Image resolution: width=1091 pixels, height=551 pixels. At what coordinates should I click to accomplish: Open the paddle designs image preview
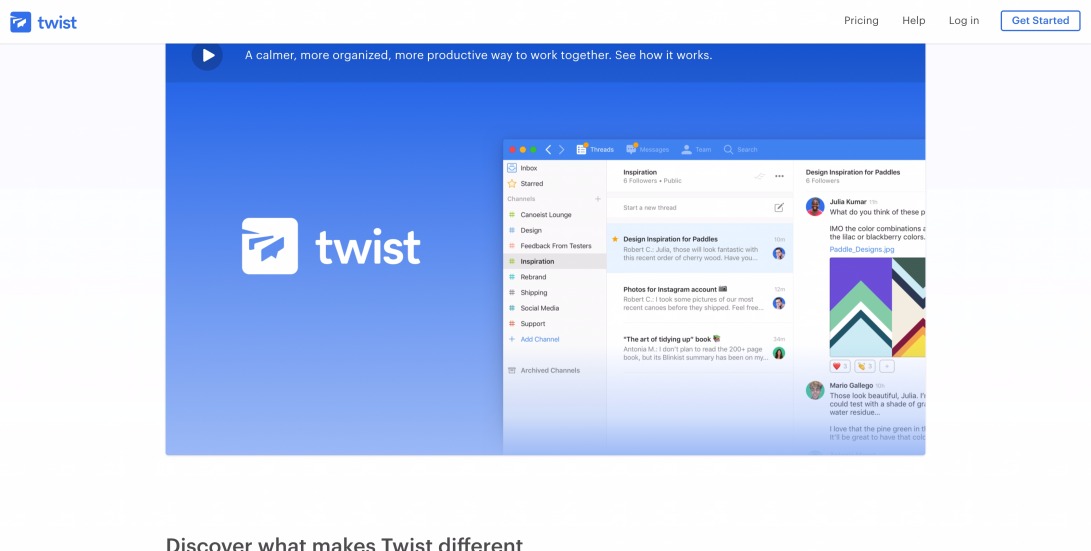click(877, 307)
